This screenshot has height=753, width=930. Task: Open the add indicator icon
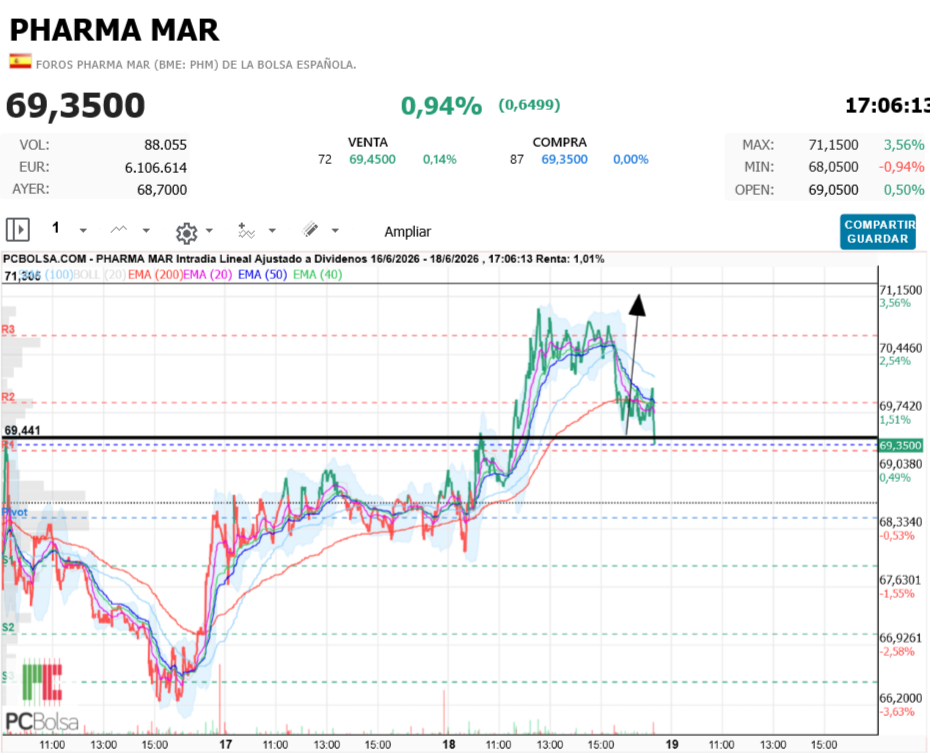(x=246, y=231)
